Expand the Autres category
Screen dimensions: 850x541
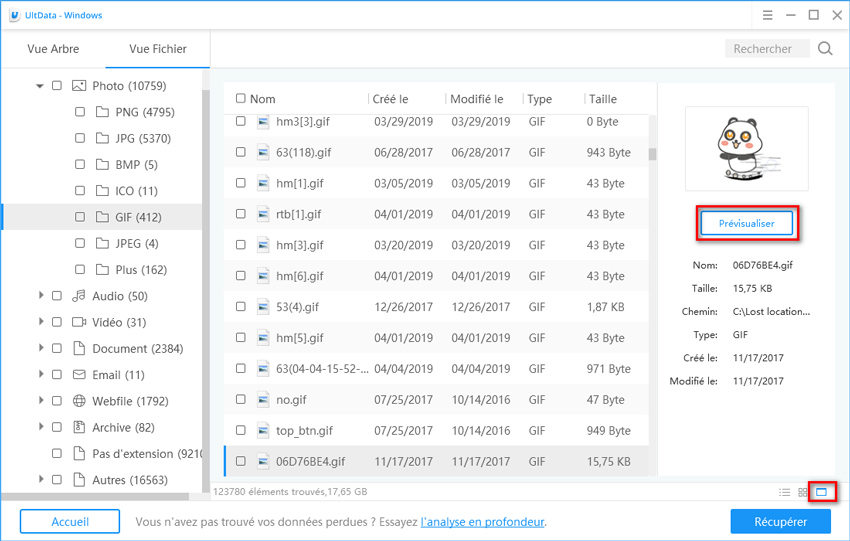(x=41, y=480)
